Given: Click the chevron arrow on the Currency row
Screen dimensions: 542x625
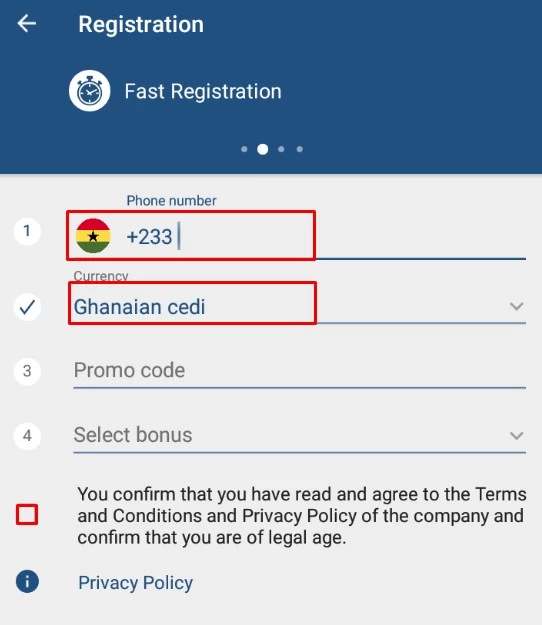Looking at the screenshot, I should 516,307.
